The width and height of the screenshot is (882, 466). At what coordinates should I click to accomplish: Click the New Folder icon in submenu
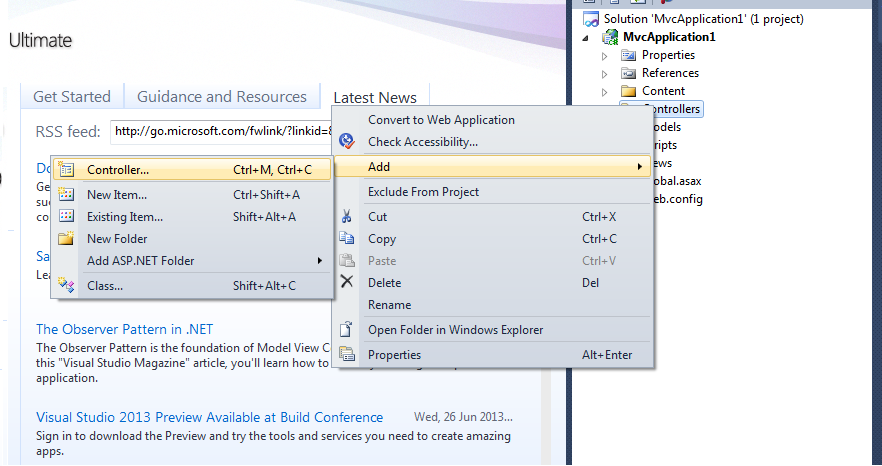[66, 238]
